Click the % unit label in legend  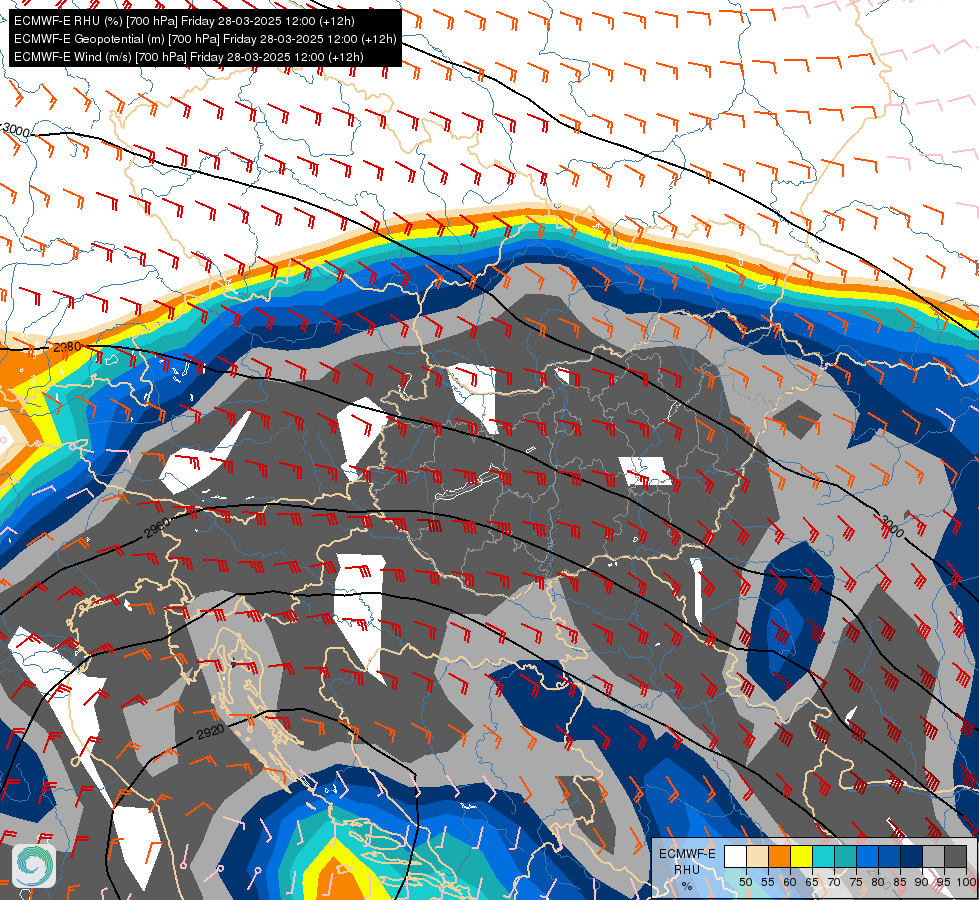click(687, 886)
